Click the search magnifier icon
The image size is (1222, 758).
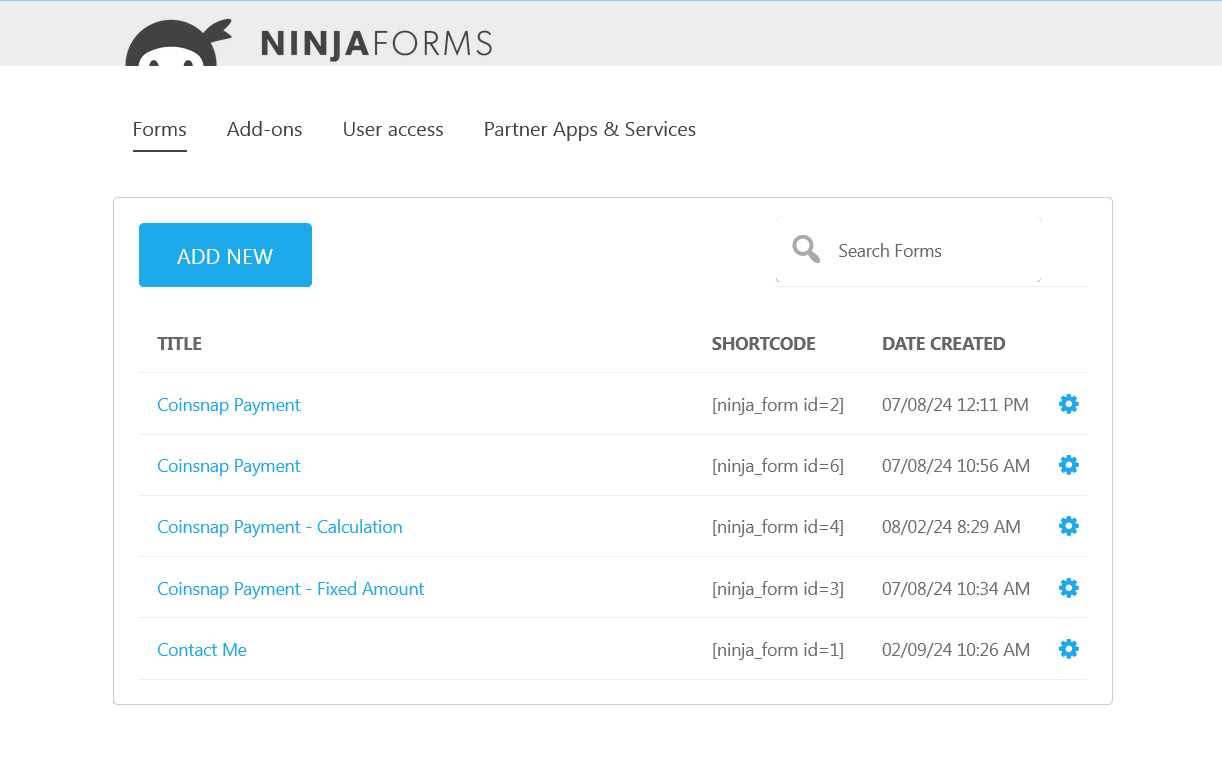click(805, 249)
